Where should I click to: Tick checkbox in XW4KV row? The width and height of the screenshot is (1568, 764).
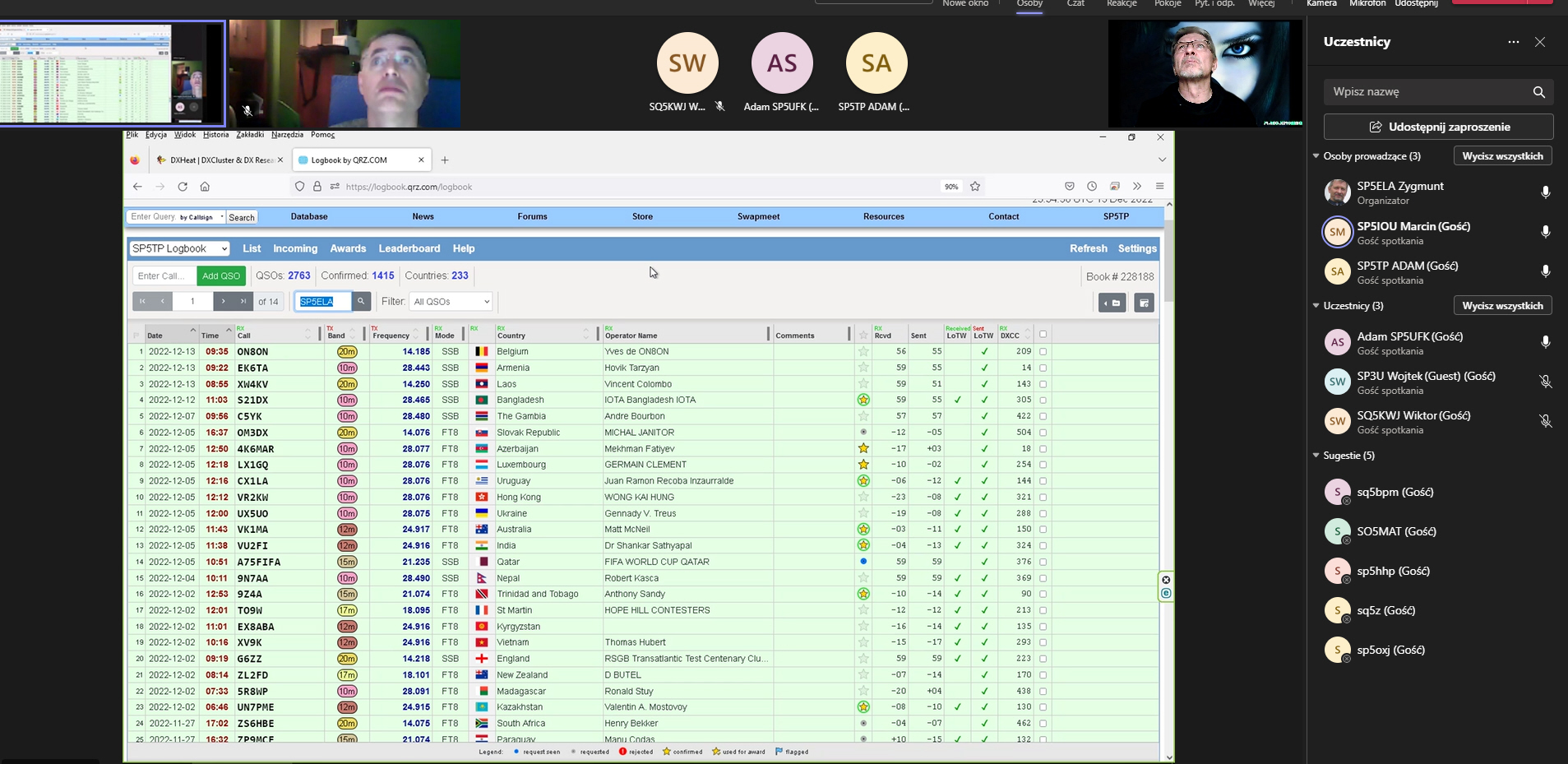click(x=1043, y=384)
